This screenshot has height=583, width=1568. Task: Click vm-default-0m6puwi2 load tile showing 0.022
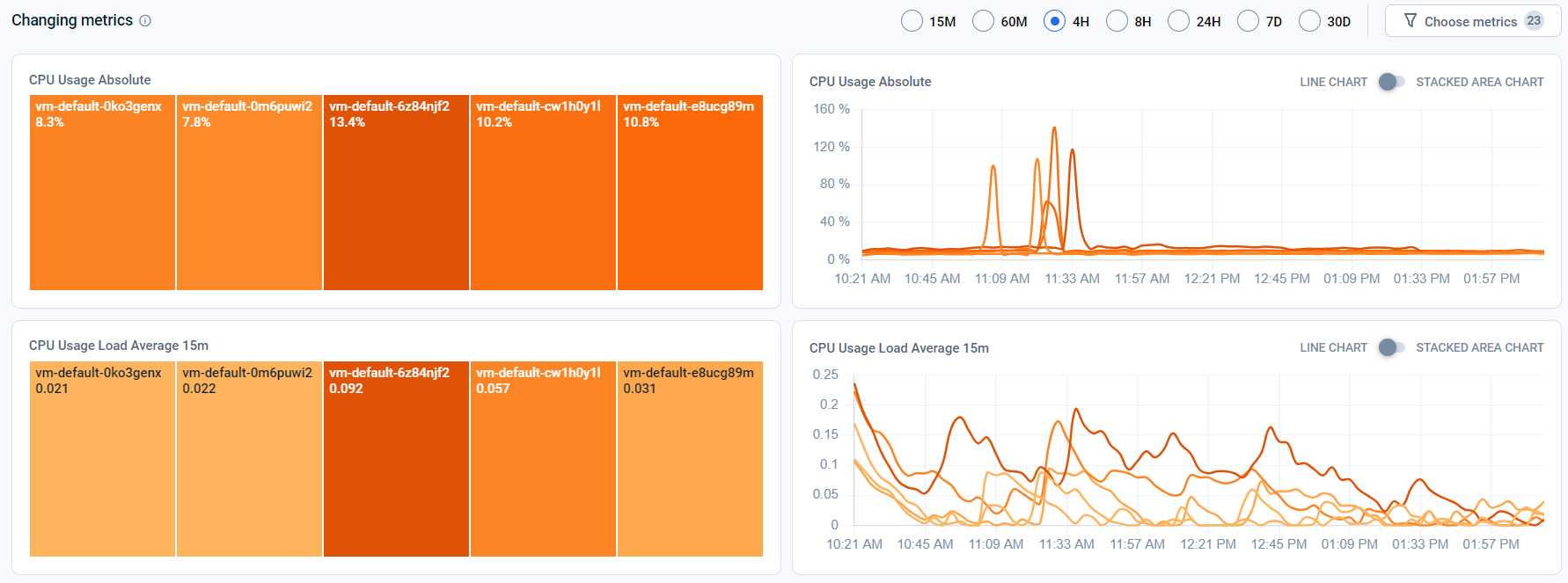pyautogui.click(x=249, y=459)
